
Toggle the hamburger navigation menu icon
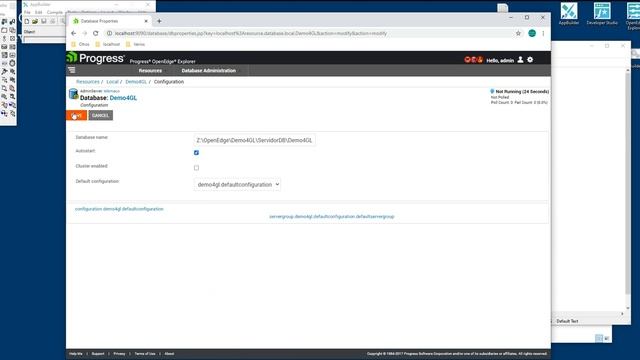(72, 70)
